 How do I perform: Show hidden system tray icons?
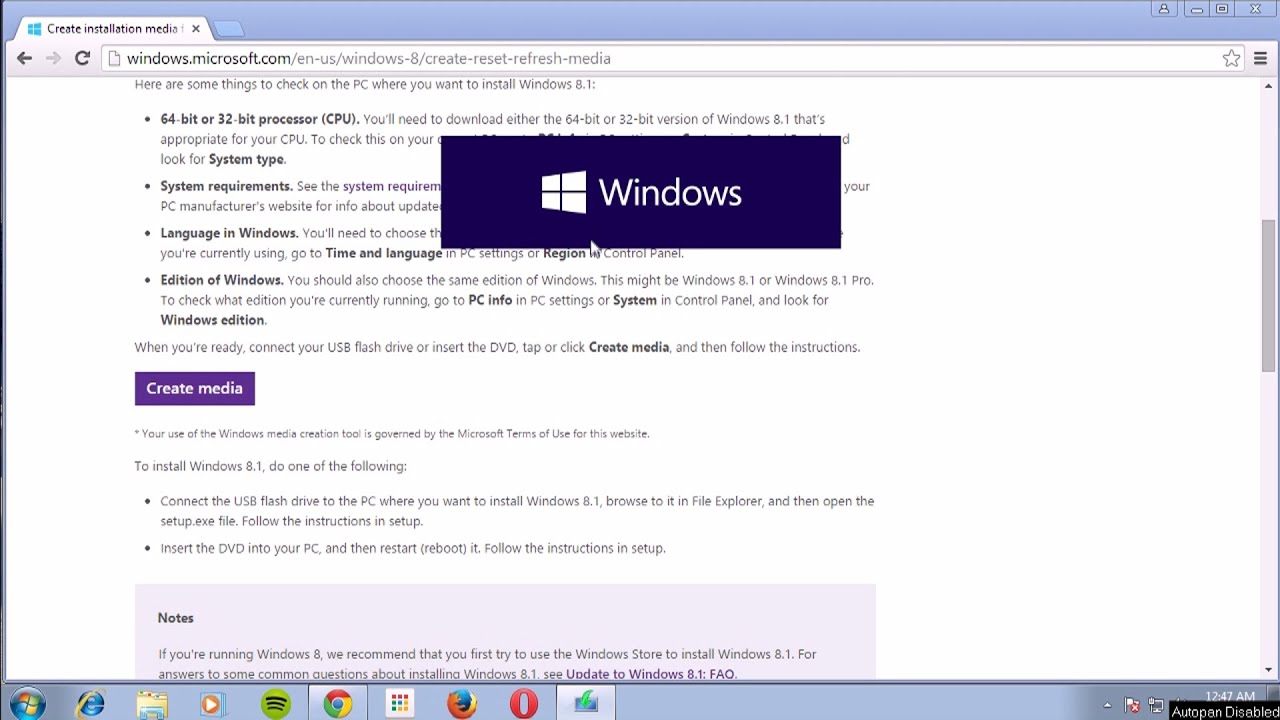pyautogui.click(x=1107, y=705)
